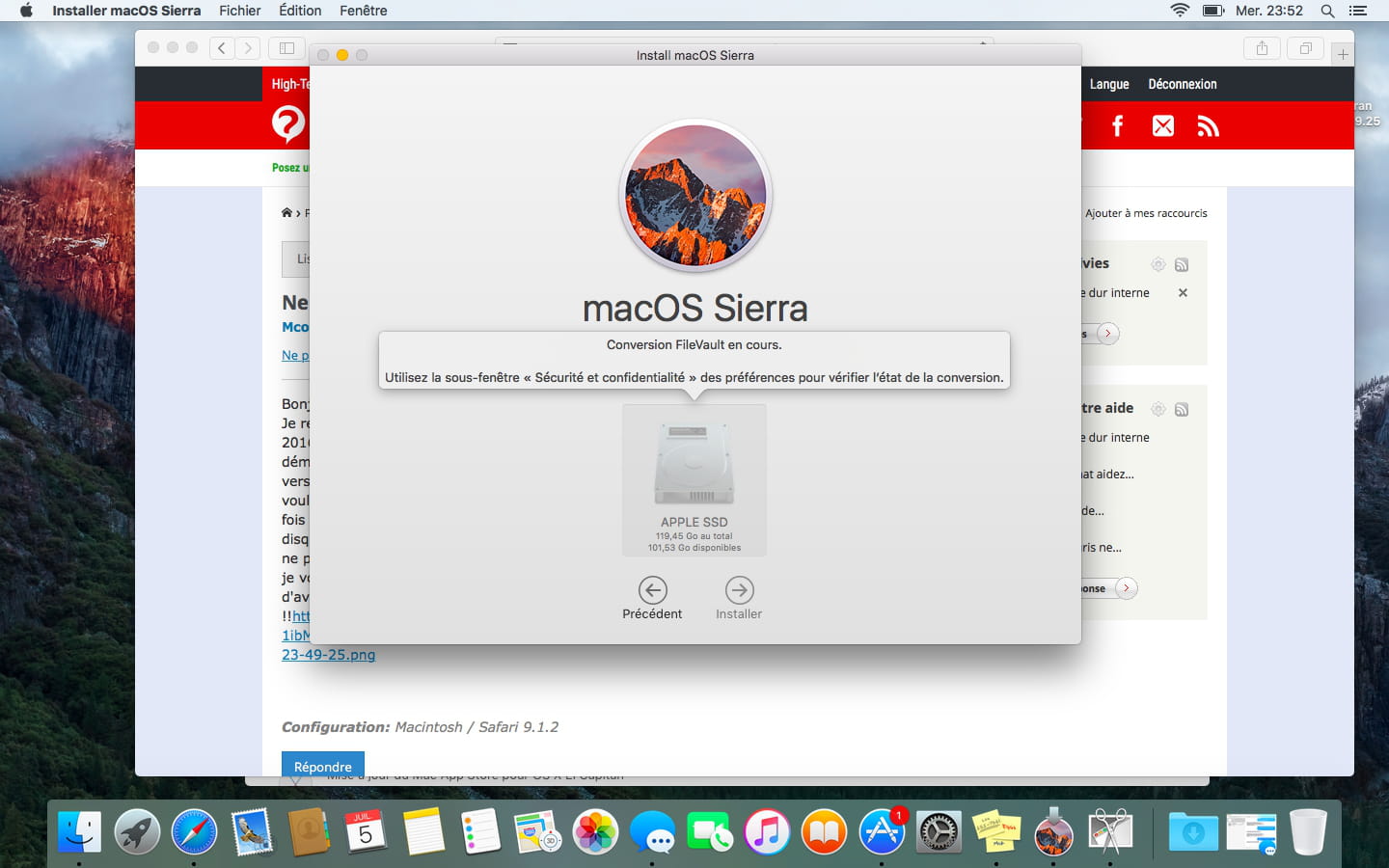Go forward in the Safari window
Viewport: 1389px width, 868px height.
coord(248,47)
